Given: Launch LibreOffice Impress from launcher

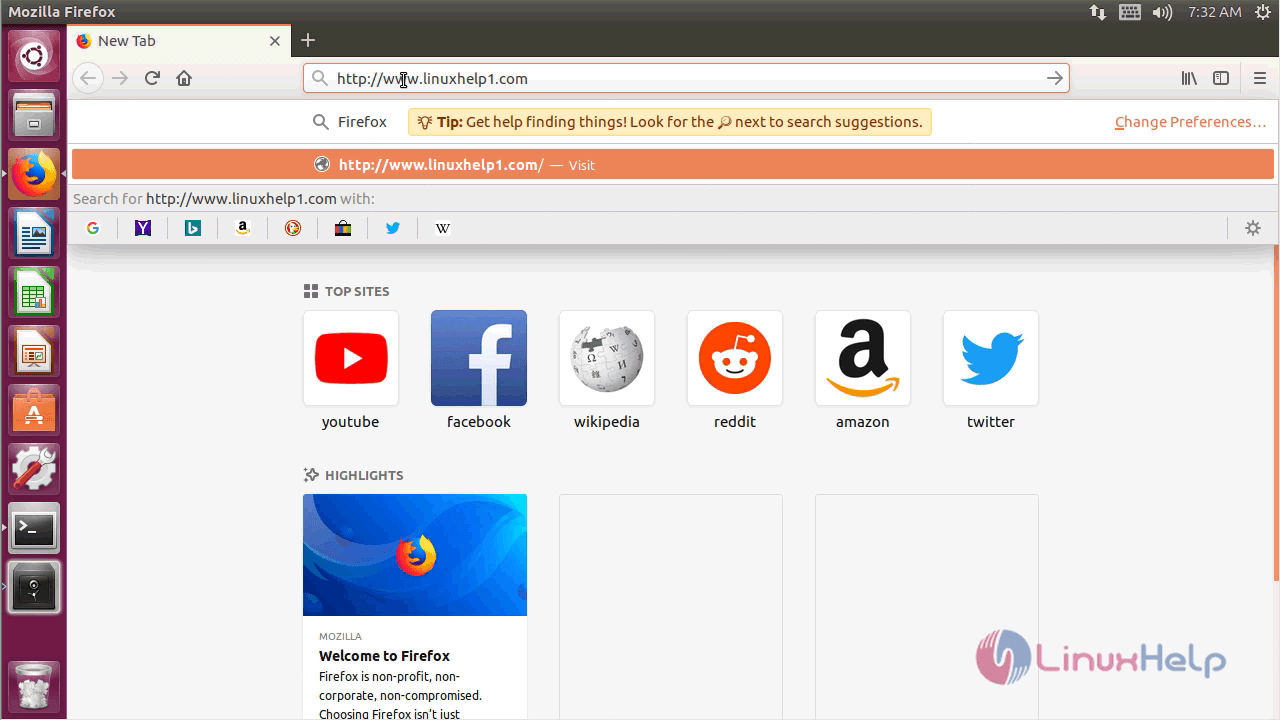Looking at the screenshot, I should tap(34, 351).
